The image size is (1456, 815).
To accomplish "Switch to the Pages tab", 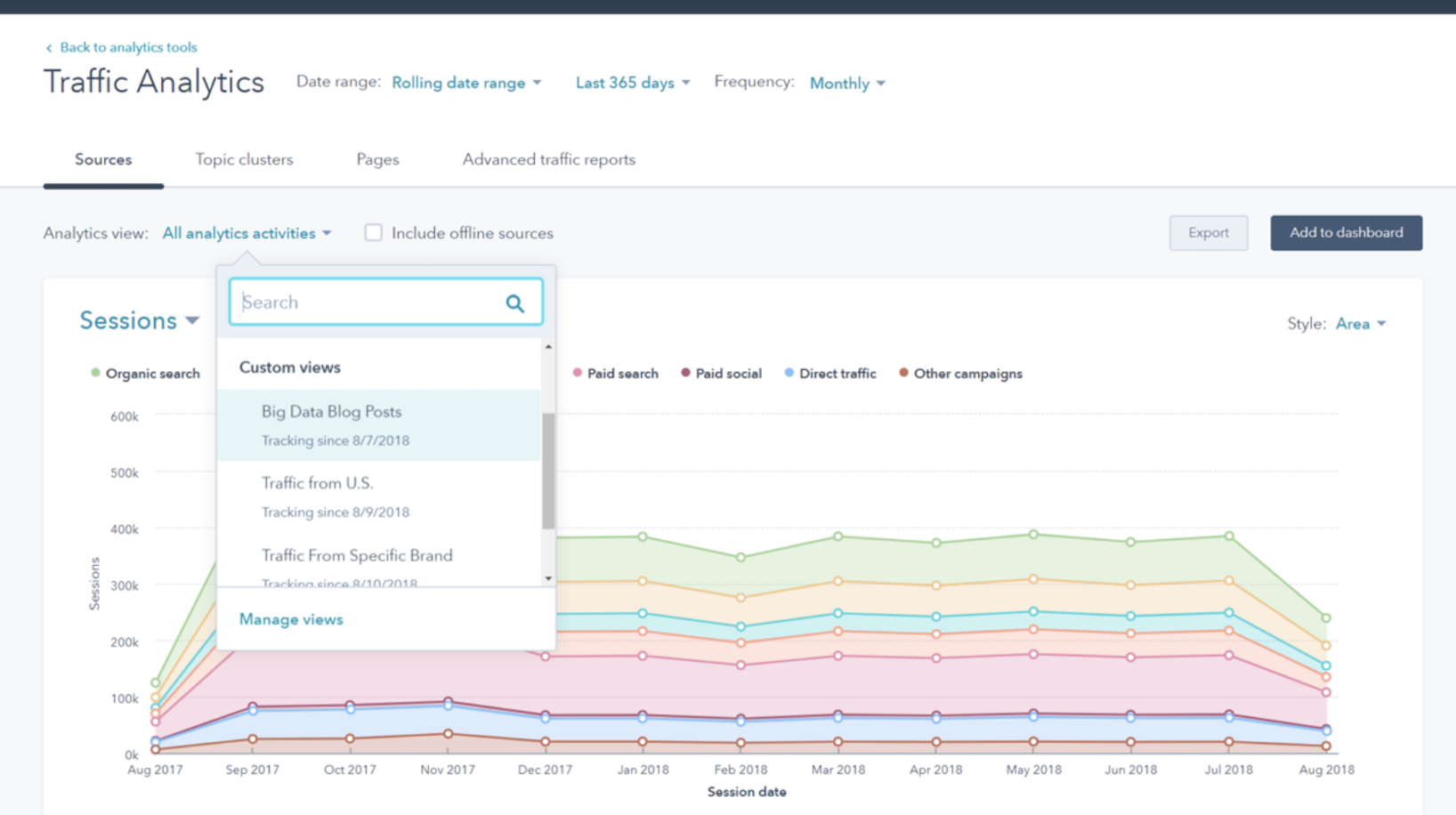I will pyautogui.click(x=377, y=159).
